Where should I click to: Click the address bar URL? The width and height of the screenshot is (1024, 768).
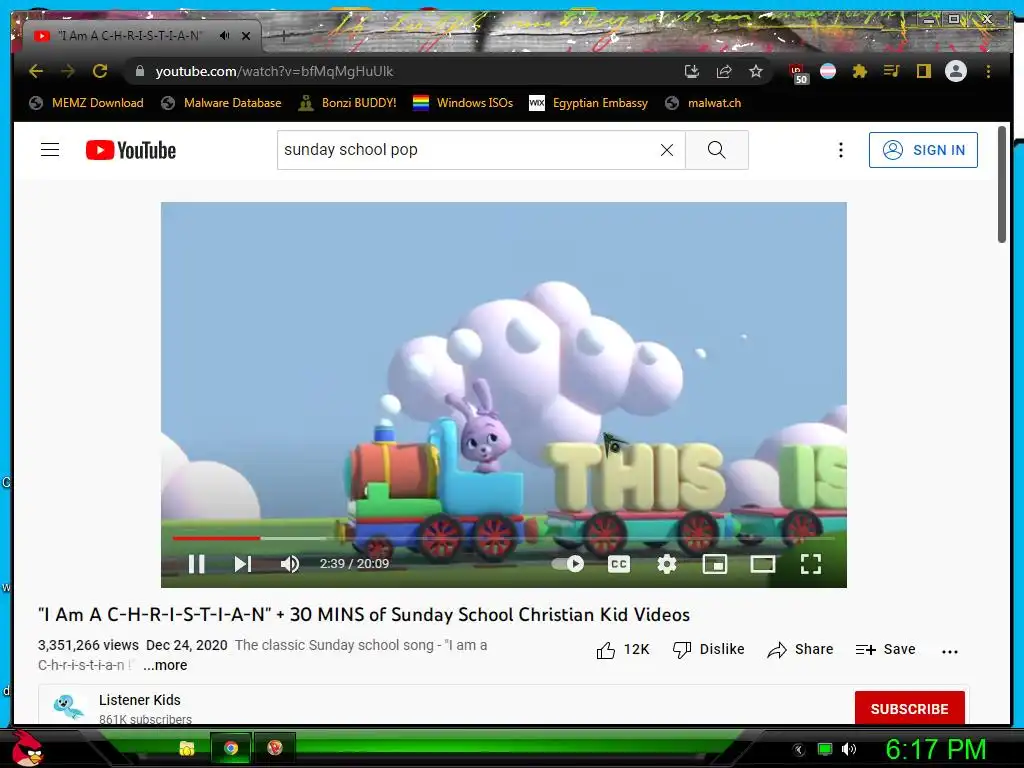coord(274,71)
